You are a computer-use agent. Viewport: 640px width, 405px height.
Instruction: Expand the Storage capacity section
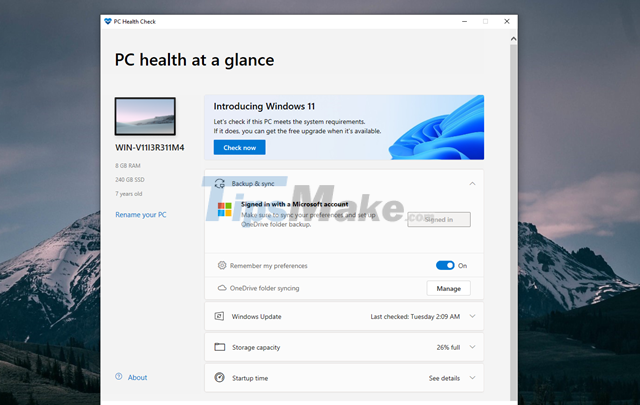[472, 347]
